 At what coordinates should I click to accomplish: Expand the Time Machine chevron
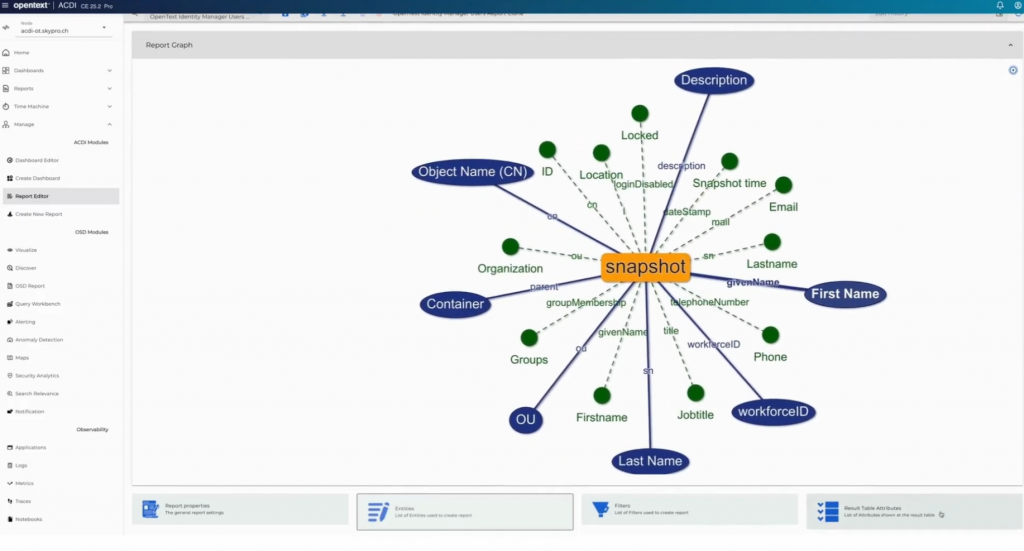110,106
